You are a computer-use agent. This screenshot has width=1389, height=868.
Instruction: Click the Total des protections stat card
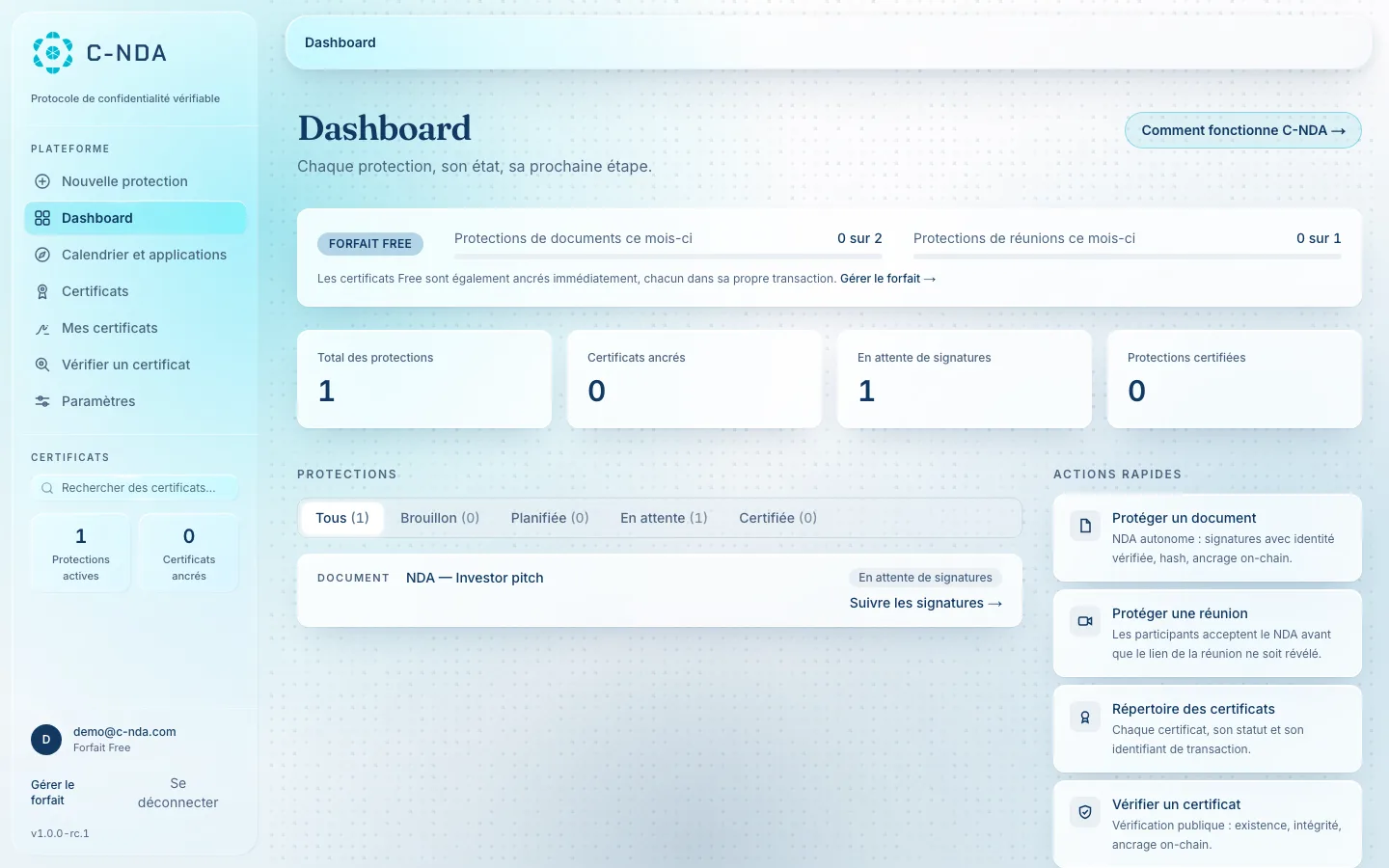(424, 379)
